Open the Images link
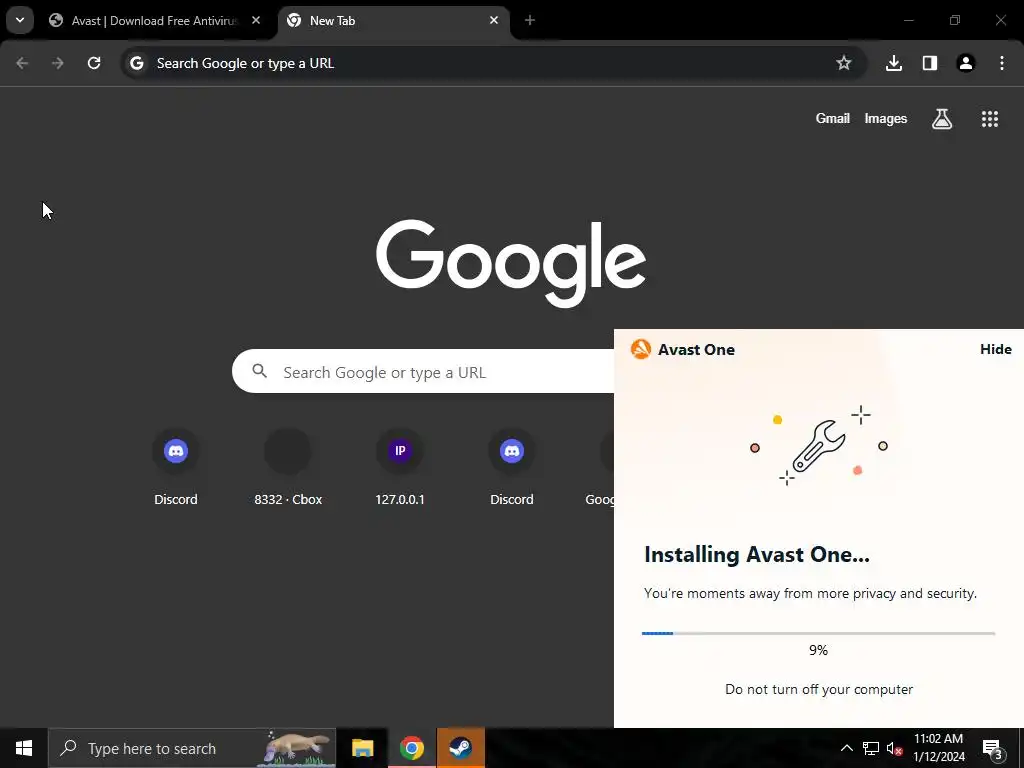Viewport: 1024px width, 768px height. (886, 118)
